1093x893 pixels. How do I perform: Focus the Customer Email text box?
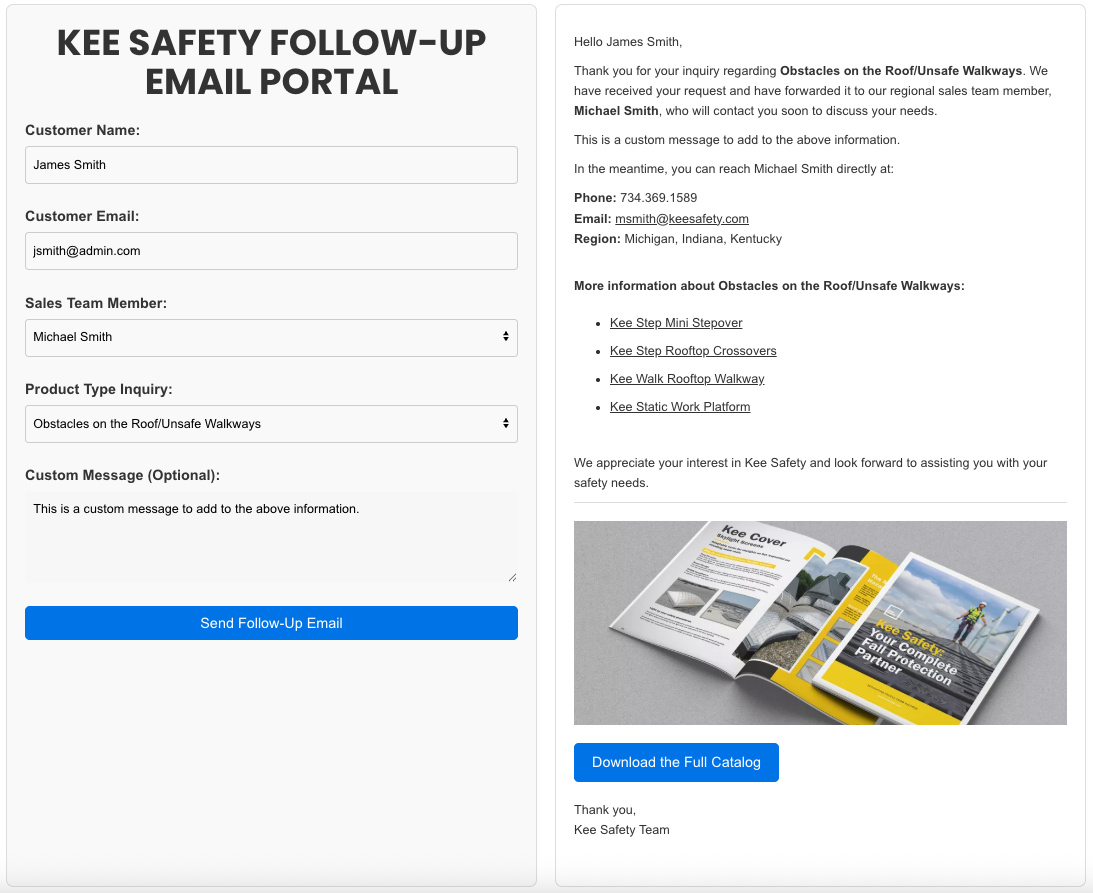click(x=271, y=251)
